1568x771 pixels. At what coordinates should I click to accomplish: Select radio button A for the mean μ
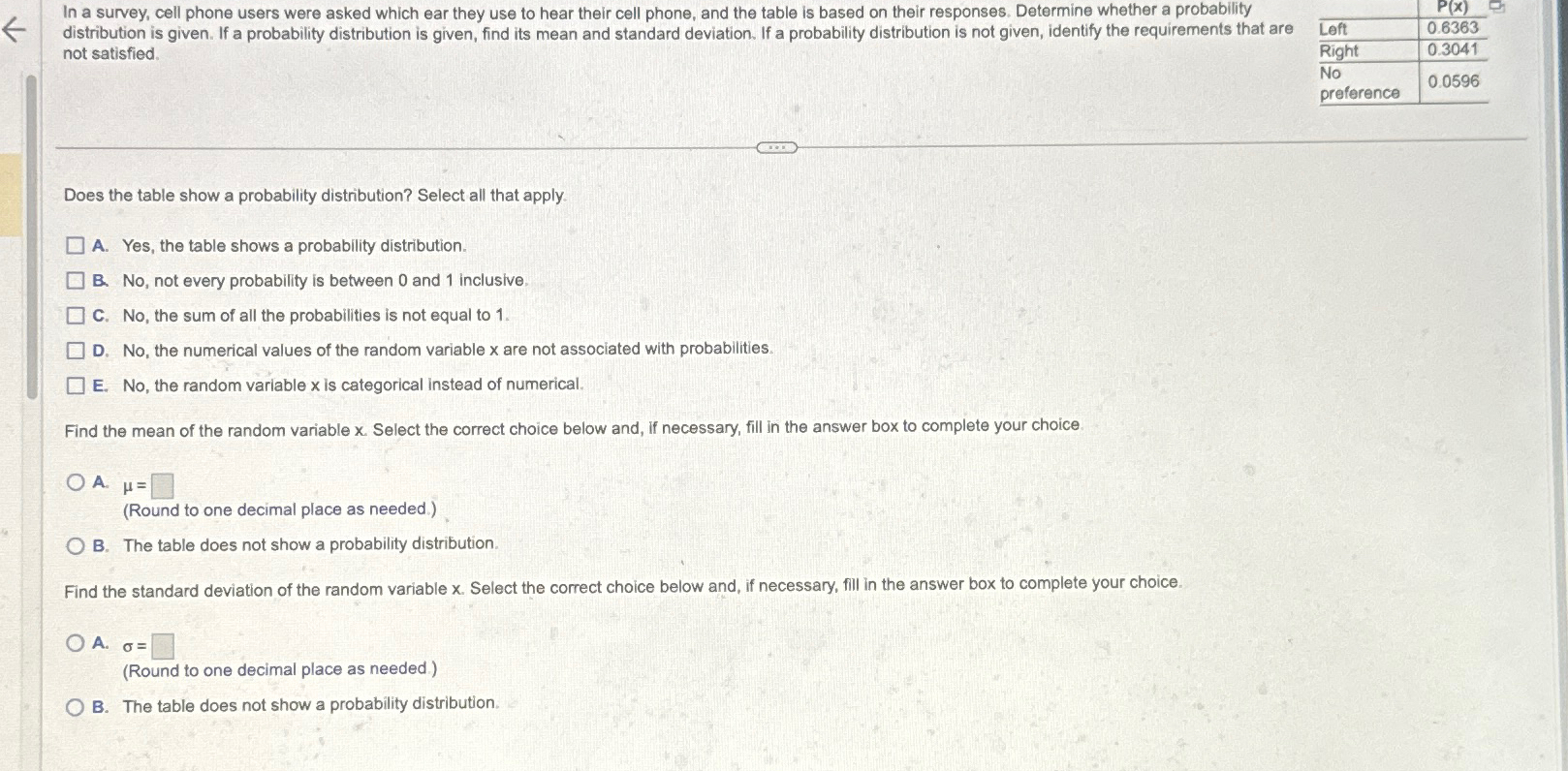tap(76, 480)
